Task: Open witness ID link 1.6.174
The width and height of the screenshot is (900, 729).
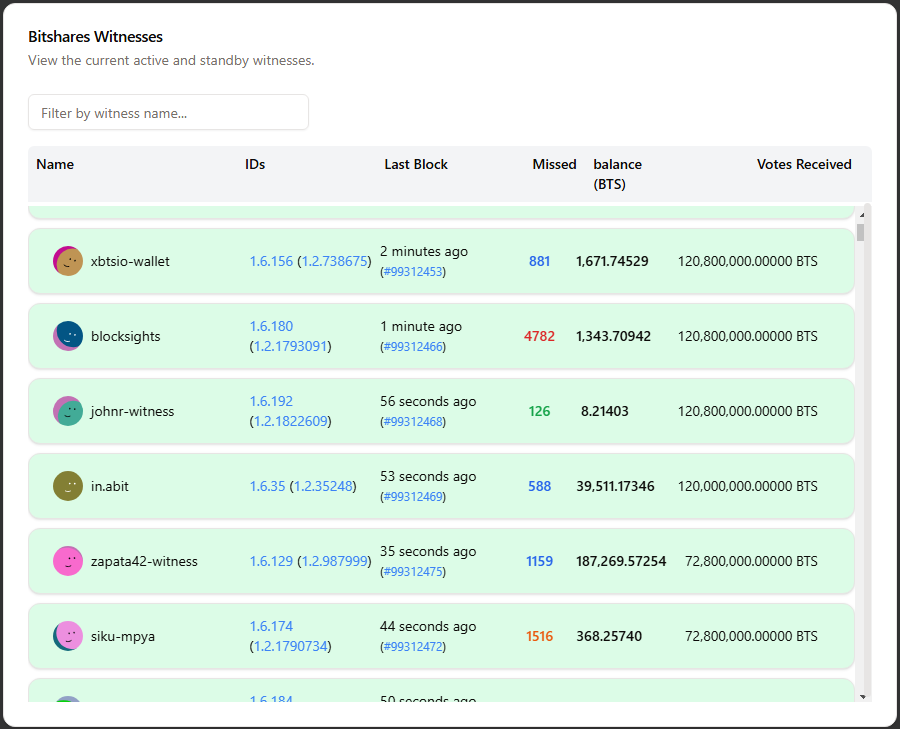Action: click(271, 626)
